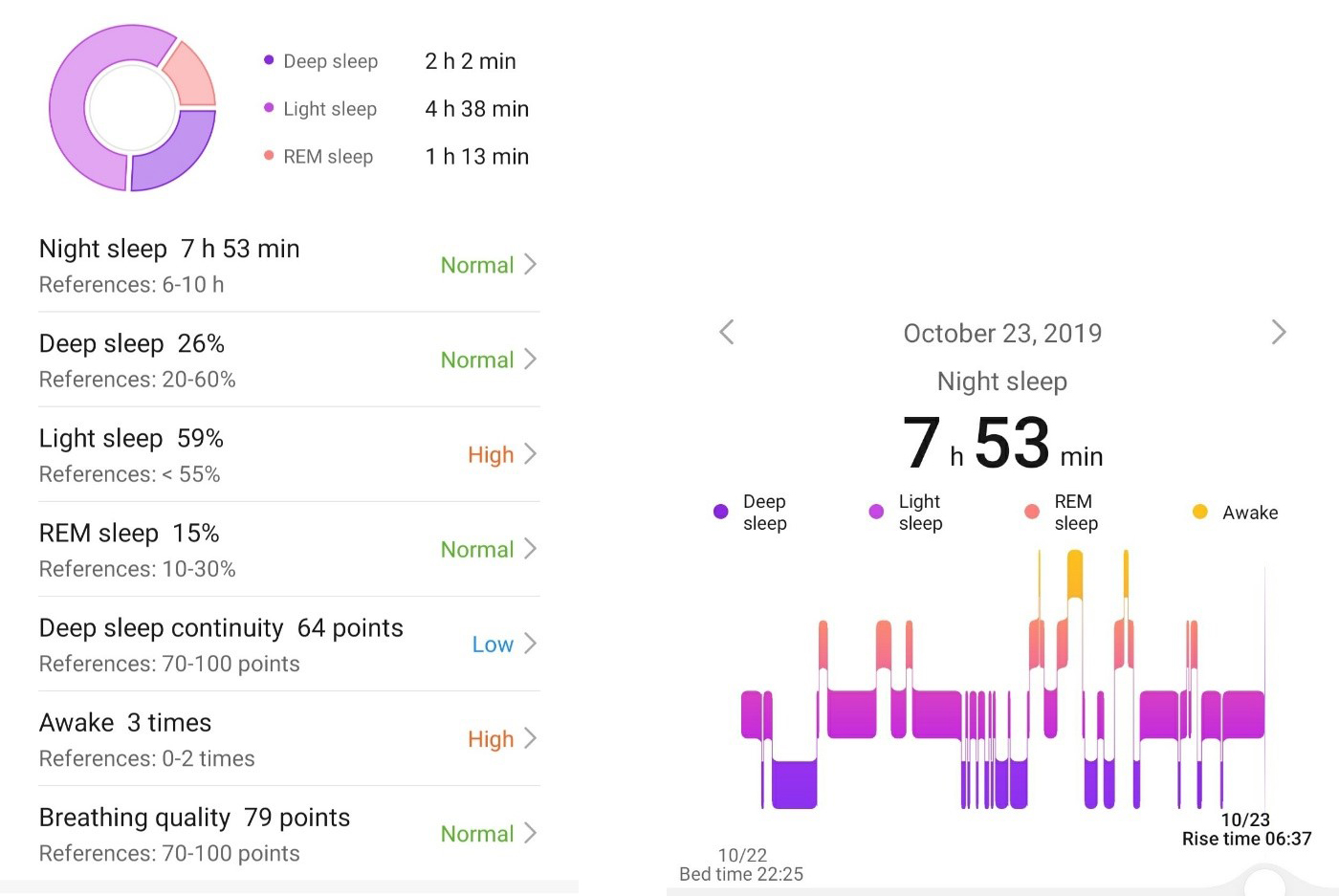Image resolution: width=1339 pixels, height=896 pixels.
Task: Tap the sleep donut chart
Action: 132,107
